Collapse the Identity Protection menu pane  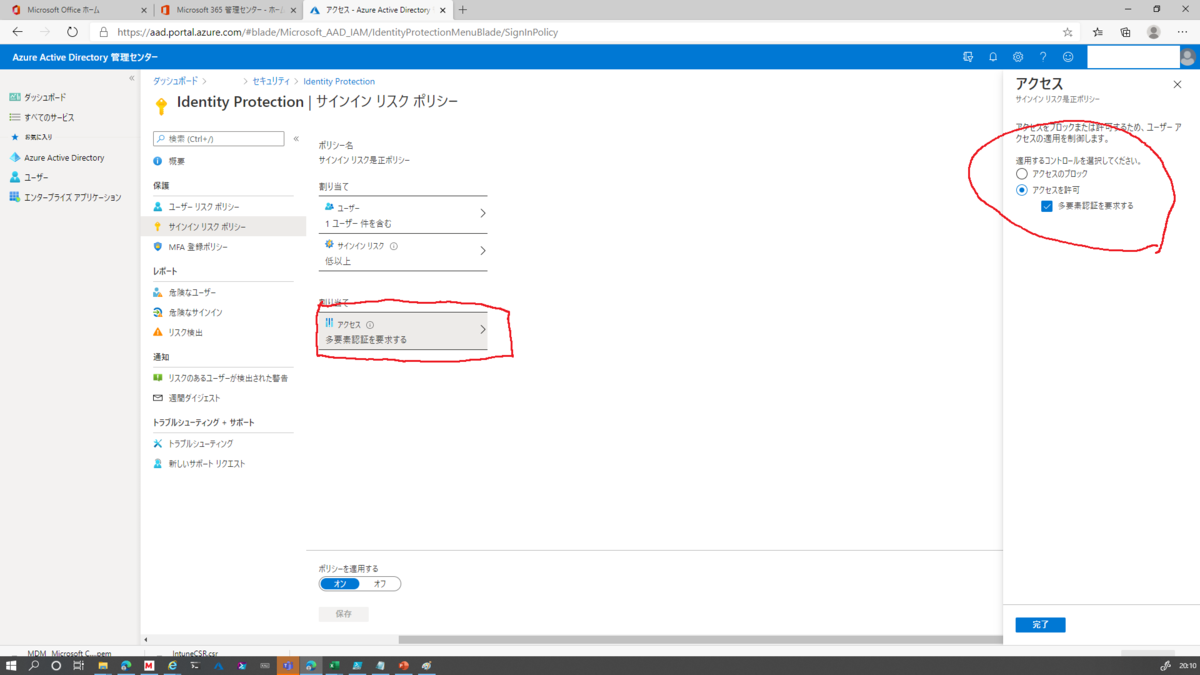[296, 139]
